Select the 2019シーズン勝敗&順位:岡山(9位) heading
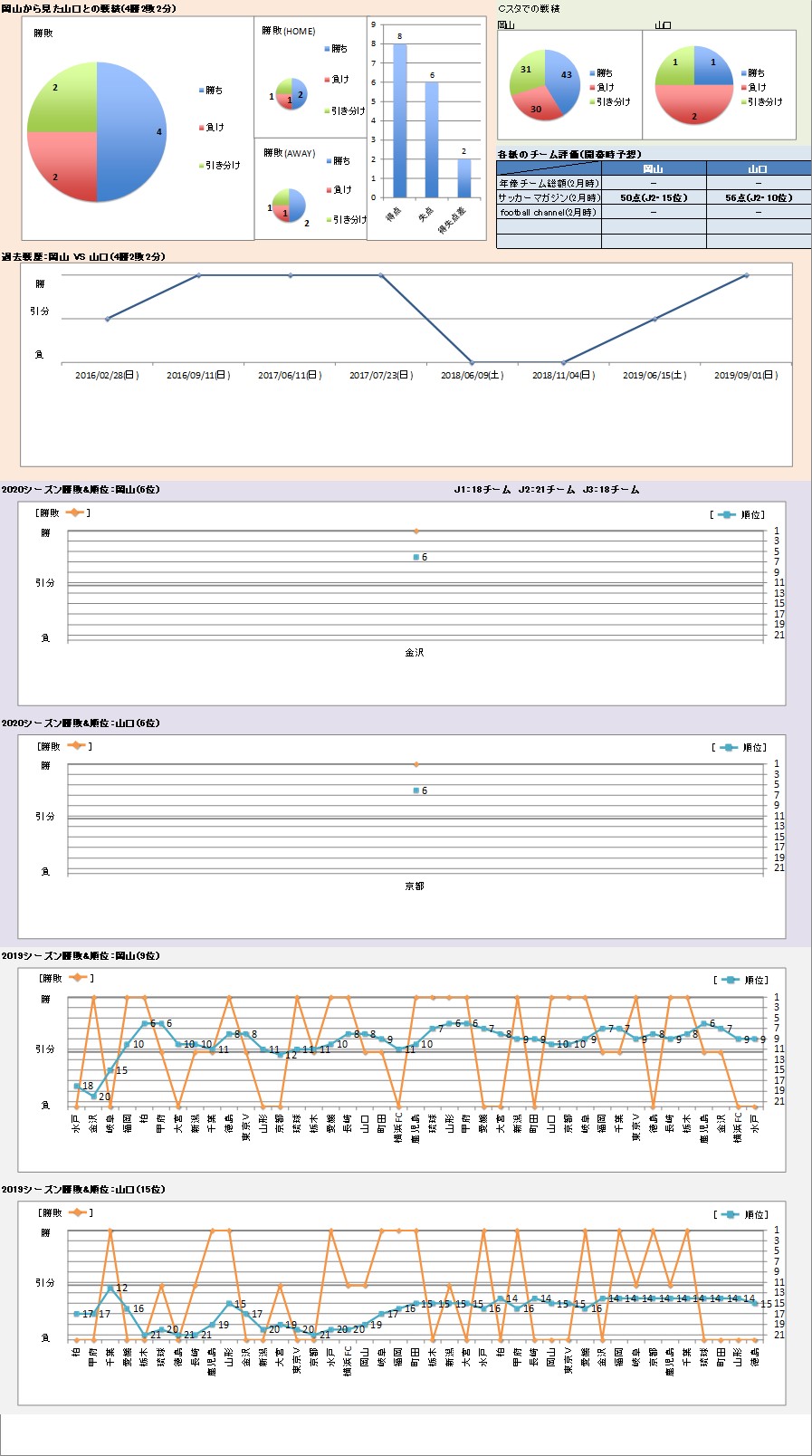812x1456 pixels. pos(81,955)
